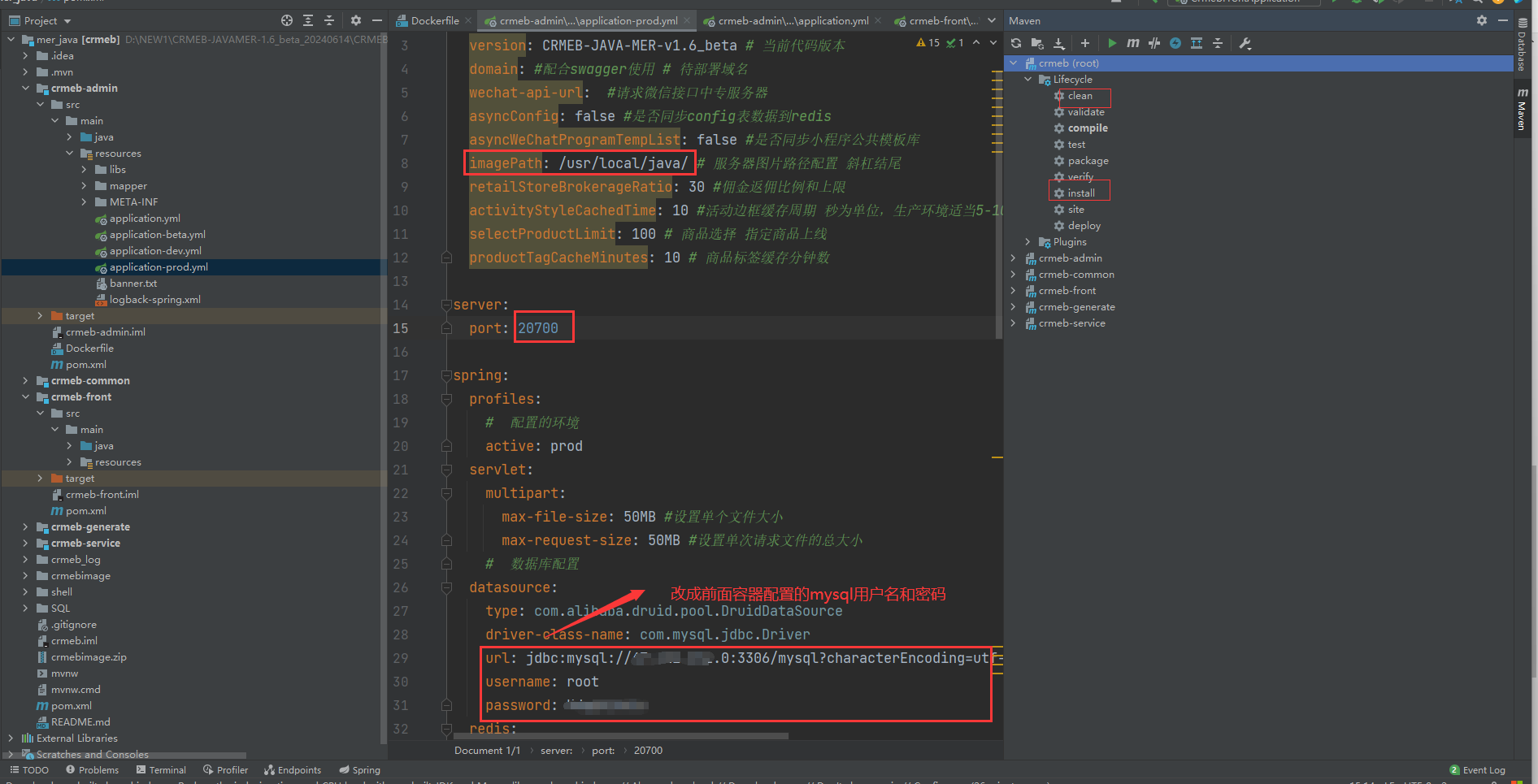
Task: Jump to previous highlighted error arrow
Action: click(x=976, y=43)
